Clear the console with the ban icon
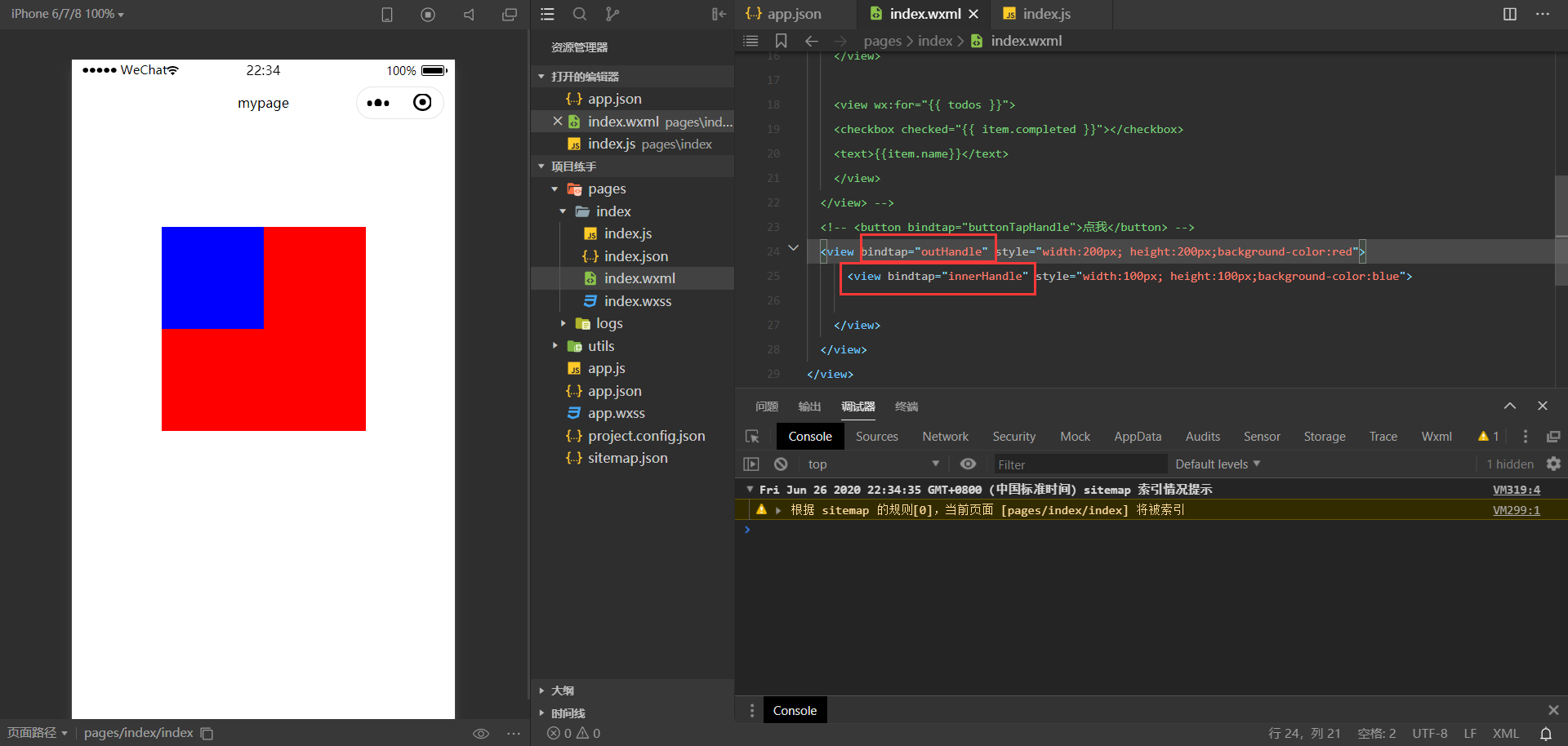Viewport: 1568px width, 746px height. [781, 464]
